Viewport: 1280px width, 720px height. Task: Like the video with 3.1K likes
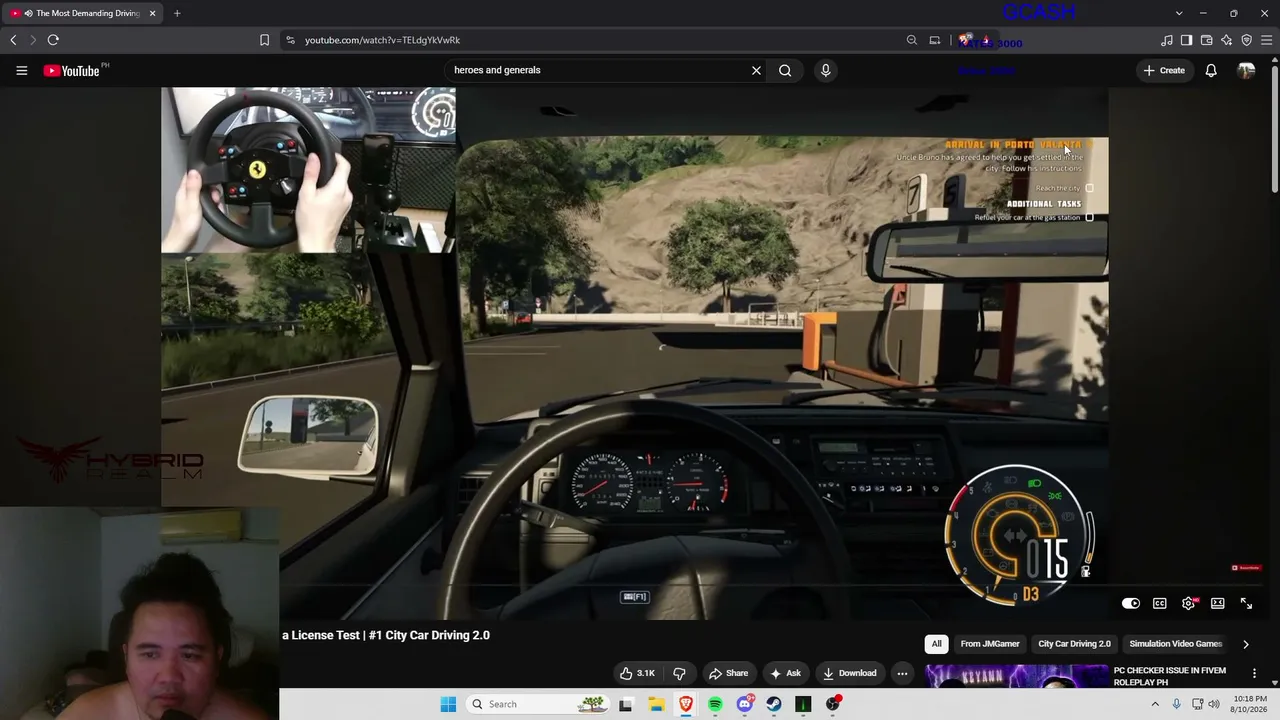637,673
